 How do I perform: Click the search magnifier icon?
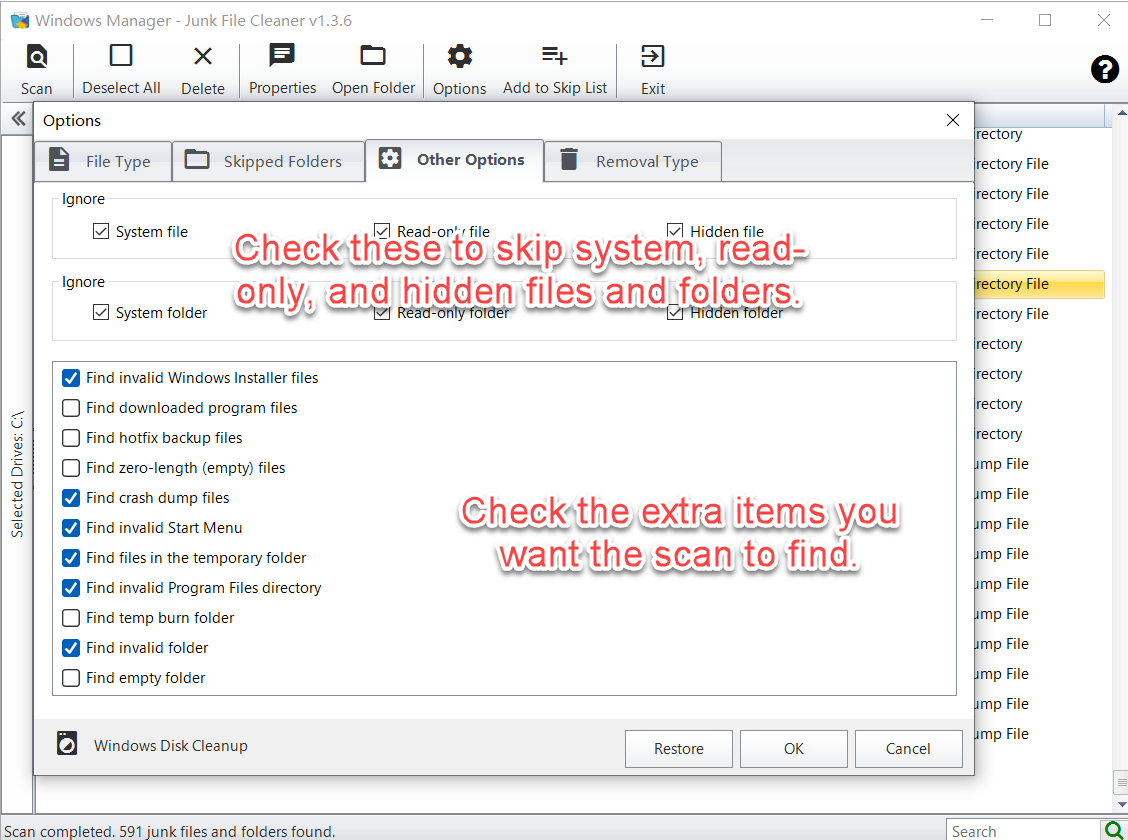point(1113,830)
